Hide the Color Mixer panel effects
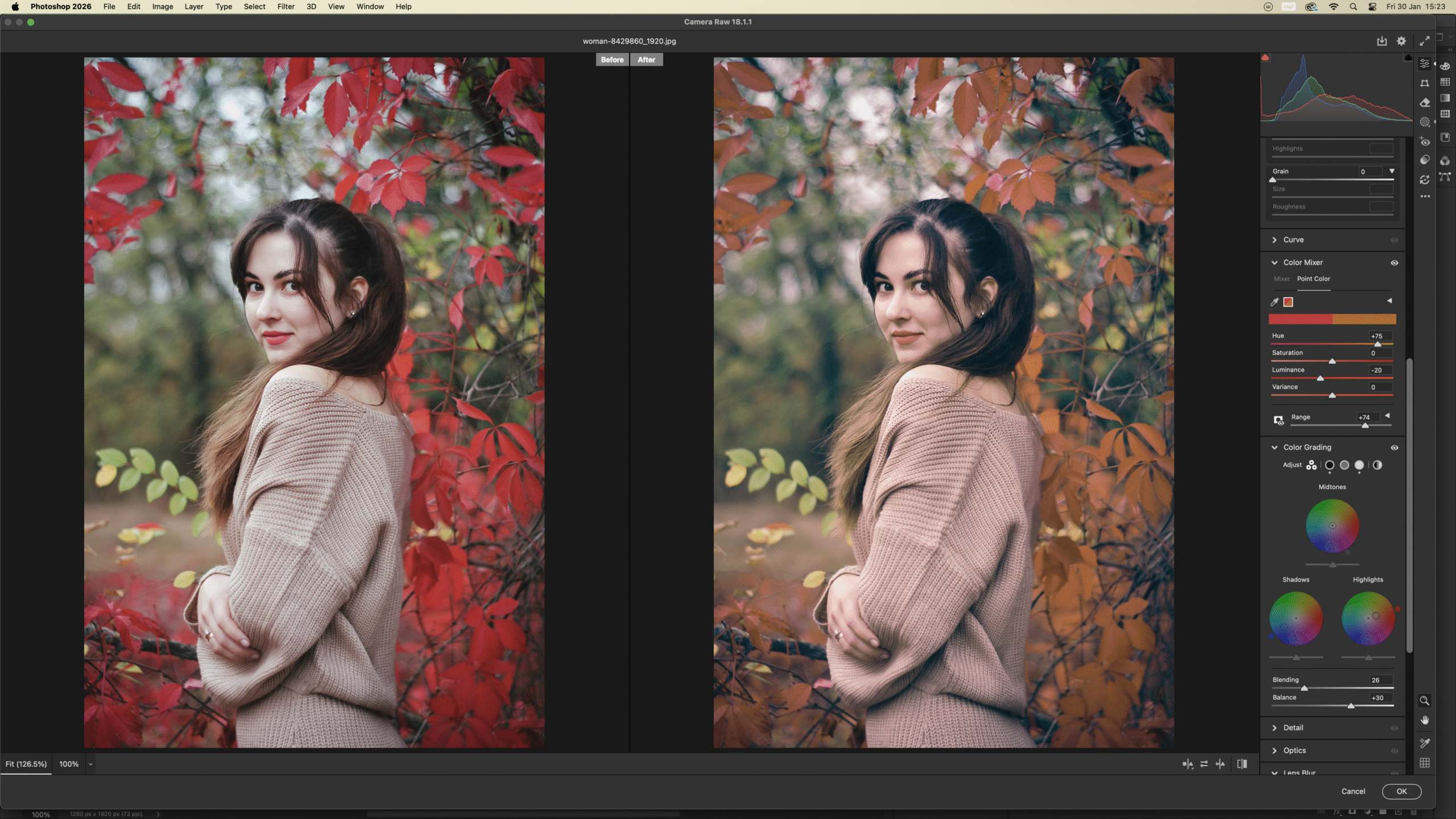Viewport: 1456px width, 819px height. pos(1395,263)
